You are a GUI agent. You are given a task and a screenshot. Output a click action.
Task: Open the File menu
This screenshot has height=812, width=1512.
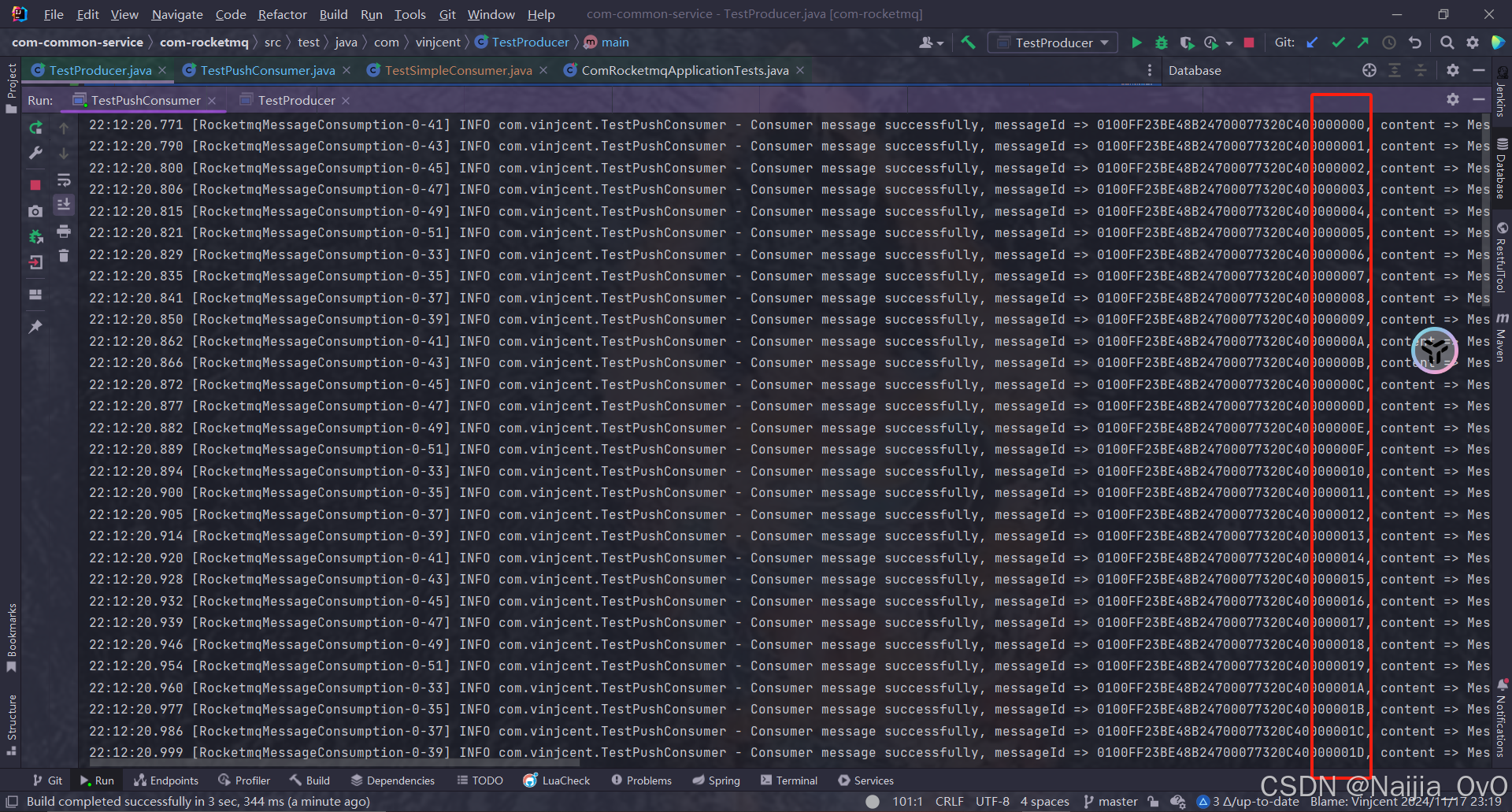54,14
